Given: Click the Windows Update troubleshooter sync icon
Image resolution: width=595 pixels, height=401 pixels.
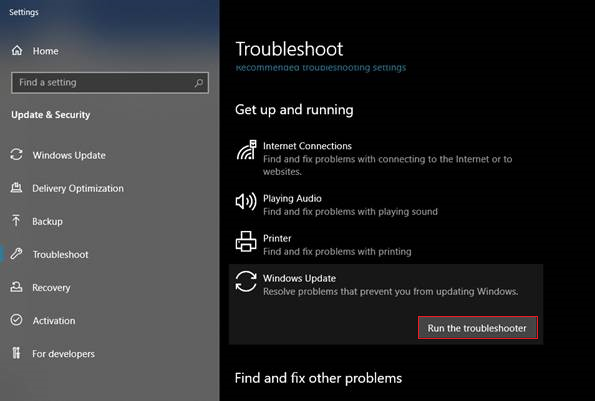Looking at the screenshot, I should [x=246, y=281].
